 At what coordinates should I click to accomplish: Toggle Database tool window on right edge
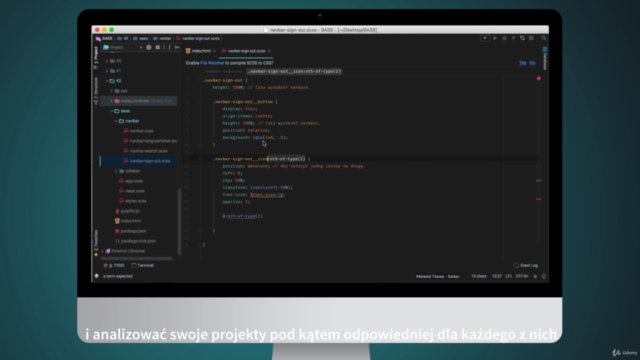pos(544,58)
